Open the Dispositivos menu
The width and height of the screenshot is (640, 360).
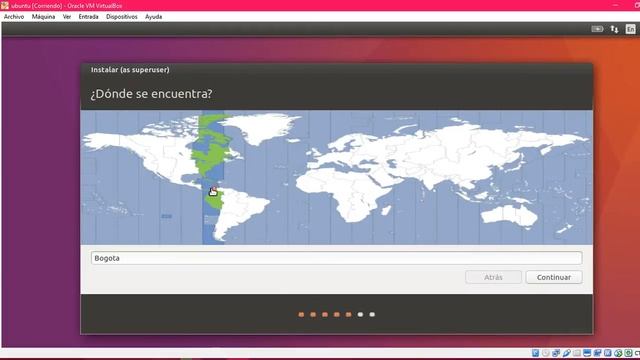122,17
